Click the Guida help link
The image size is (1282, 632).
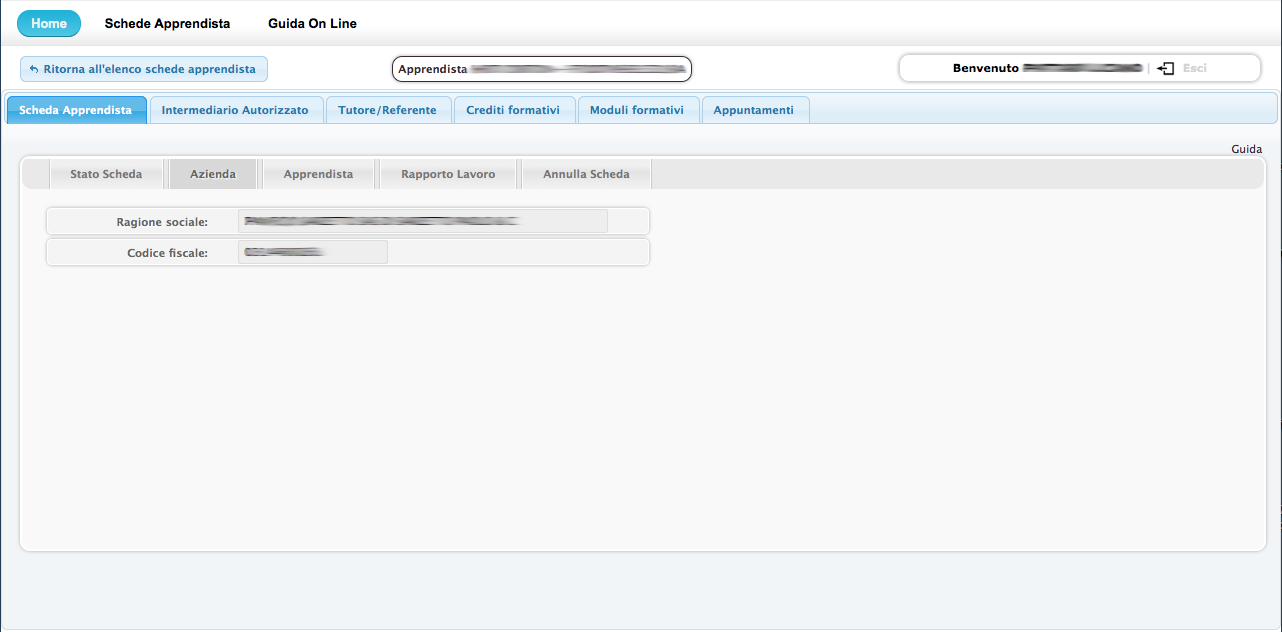click(x=1246, y=149)
